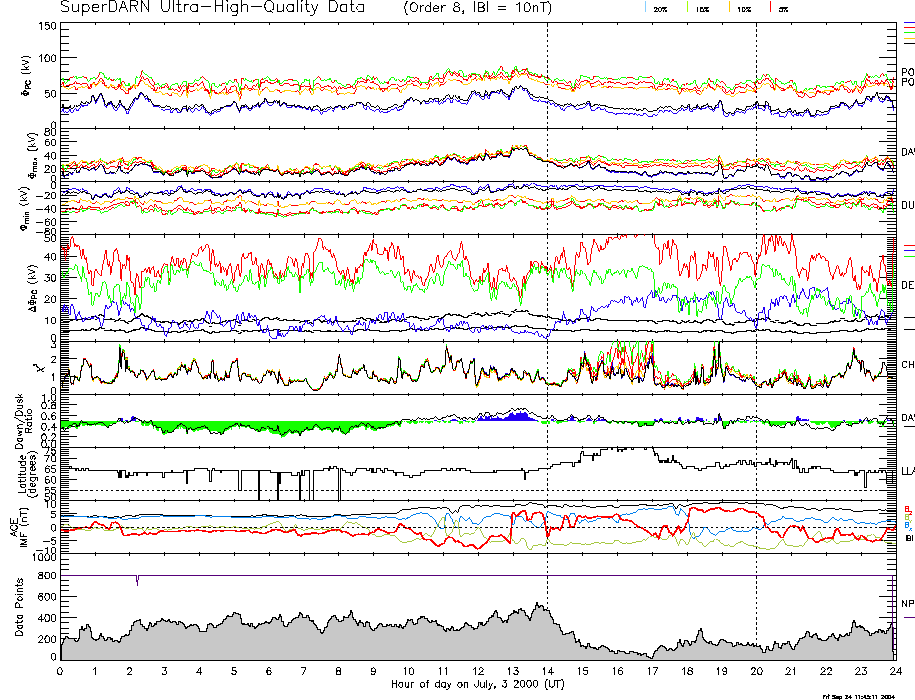Click hour 0 tick on the x-axis
This screenshot has width=915, height=700.
pos(61,672)
